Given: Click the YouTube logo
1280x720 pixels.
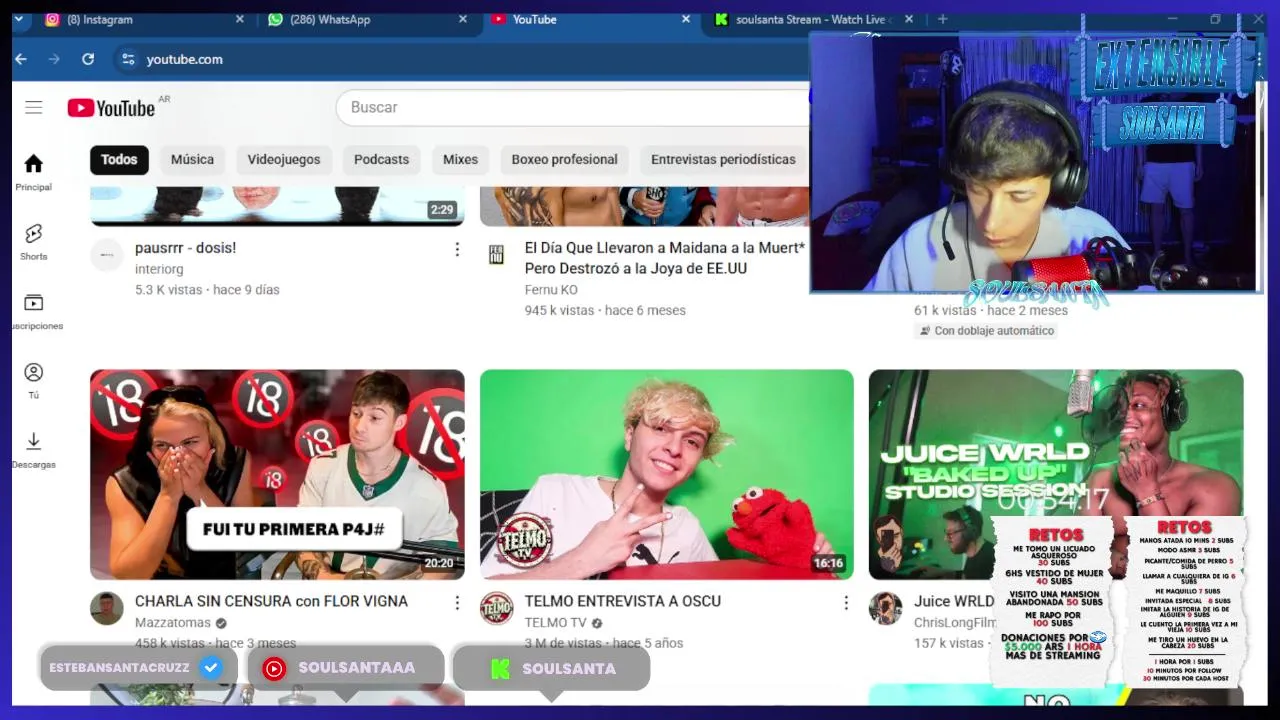Looking at the screenshot, I should point(111,108).
